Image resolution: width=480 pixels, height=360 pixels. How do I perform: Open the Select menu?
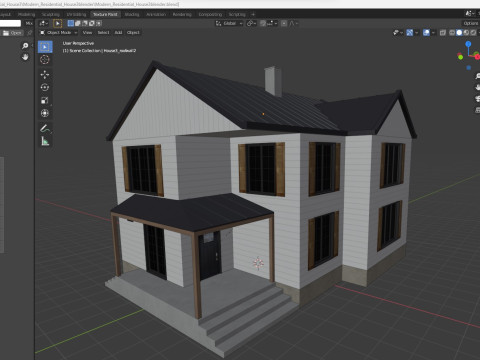tap(103, 33)
